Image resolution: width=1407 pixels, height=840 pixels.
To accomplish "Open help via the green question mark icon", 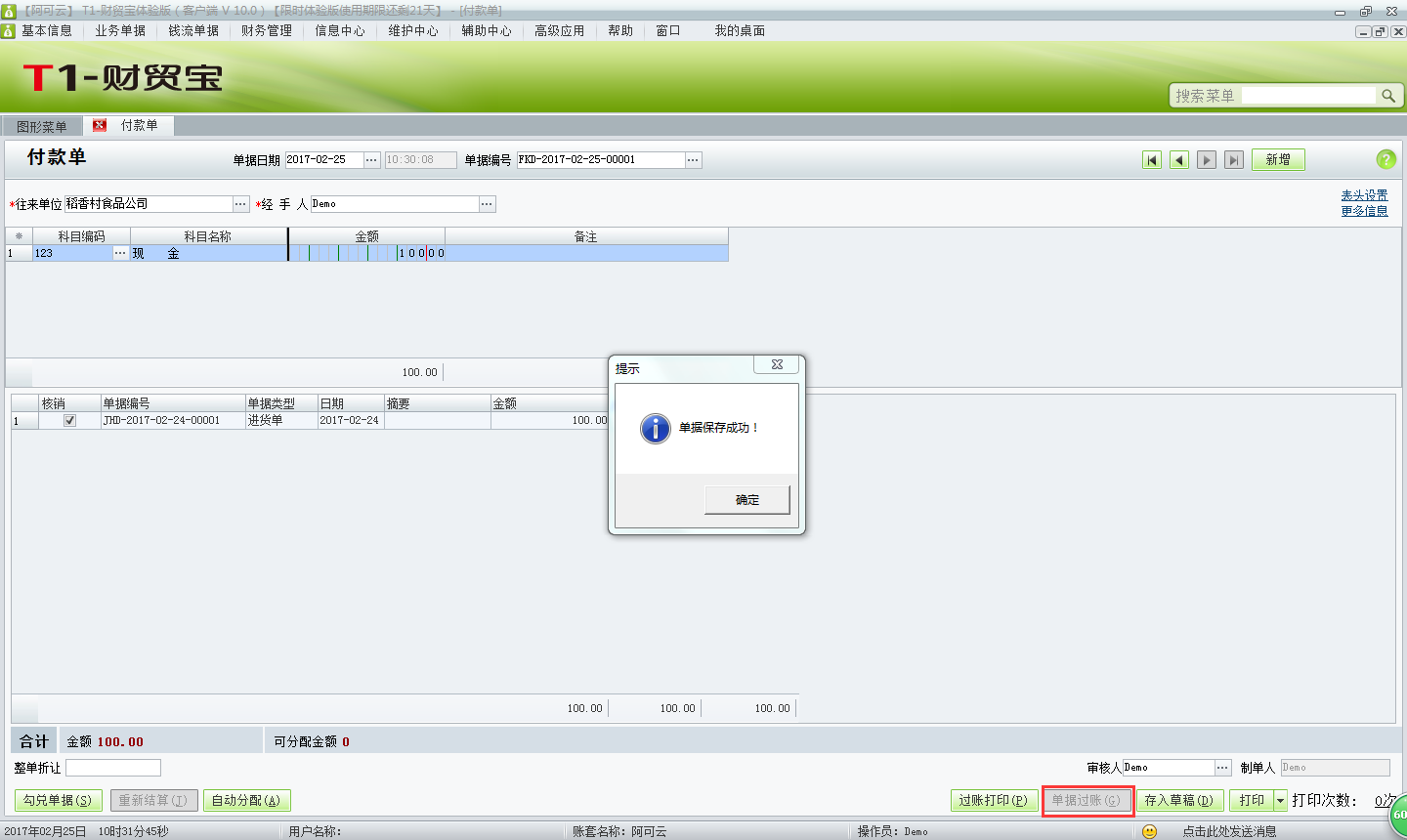I will tap(1386, 159).
